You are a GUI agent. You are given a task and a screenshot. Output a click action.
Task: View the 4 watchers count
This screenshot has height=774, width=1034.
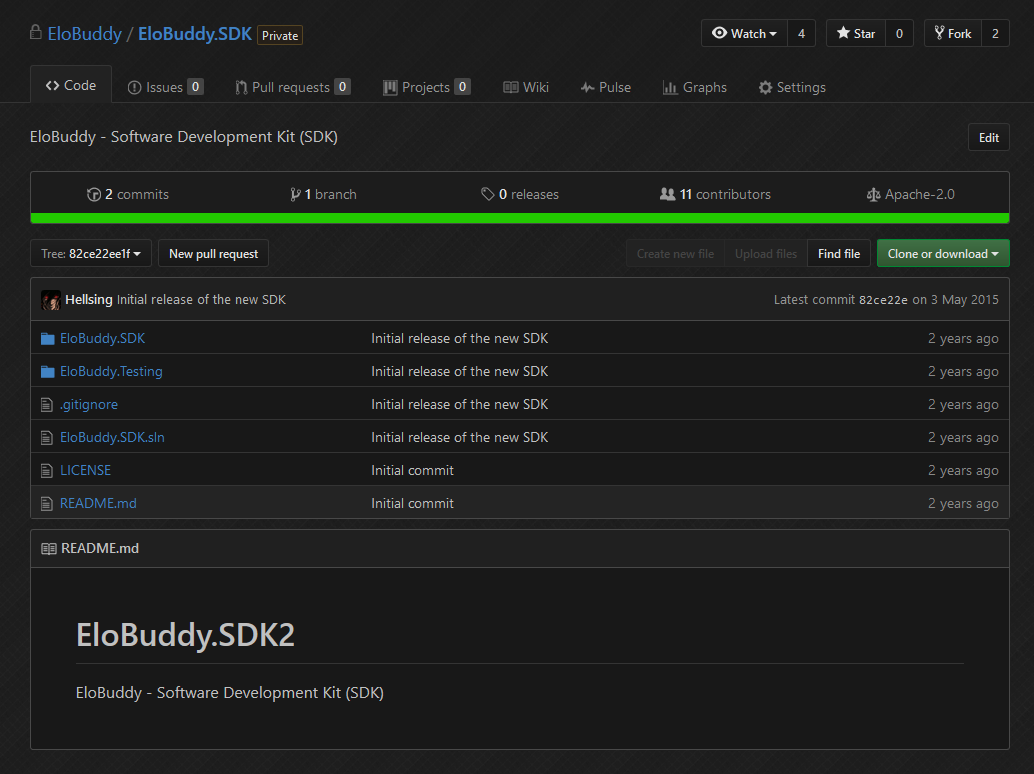[801, 34]
